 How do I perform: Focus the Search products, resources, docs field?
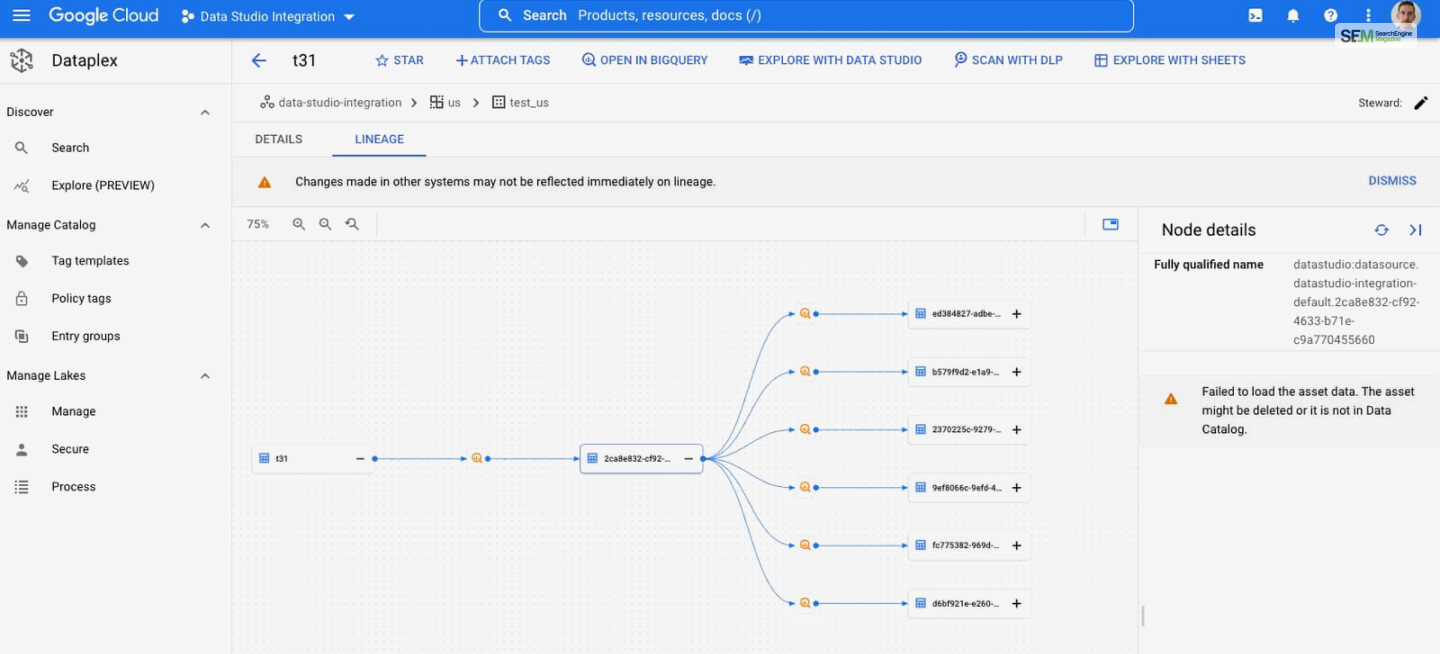coord(806,16)
